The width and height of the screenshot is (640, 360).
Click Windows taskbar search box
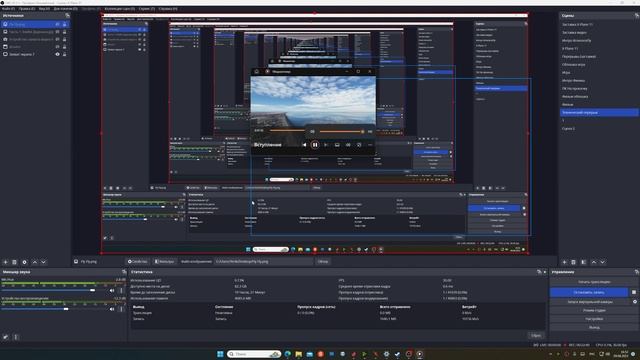pos(253,354)
